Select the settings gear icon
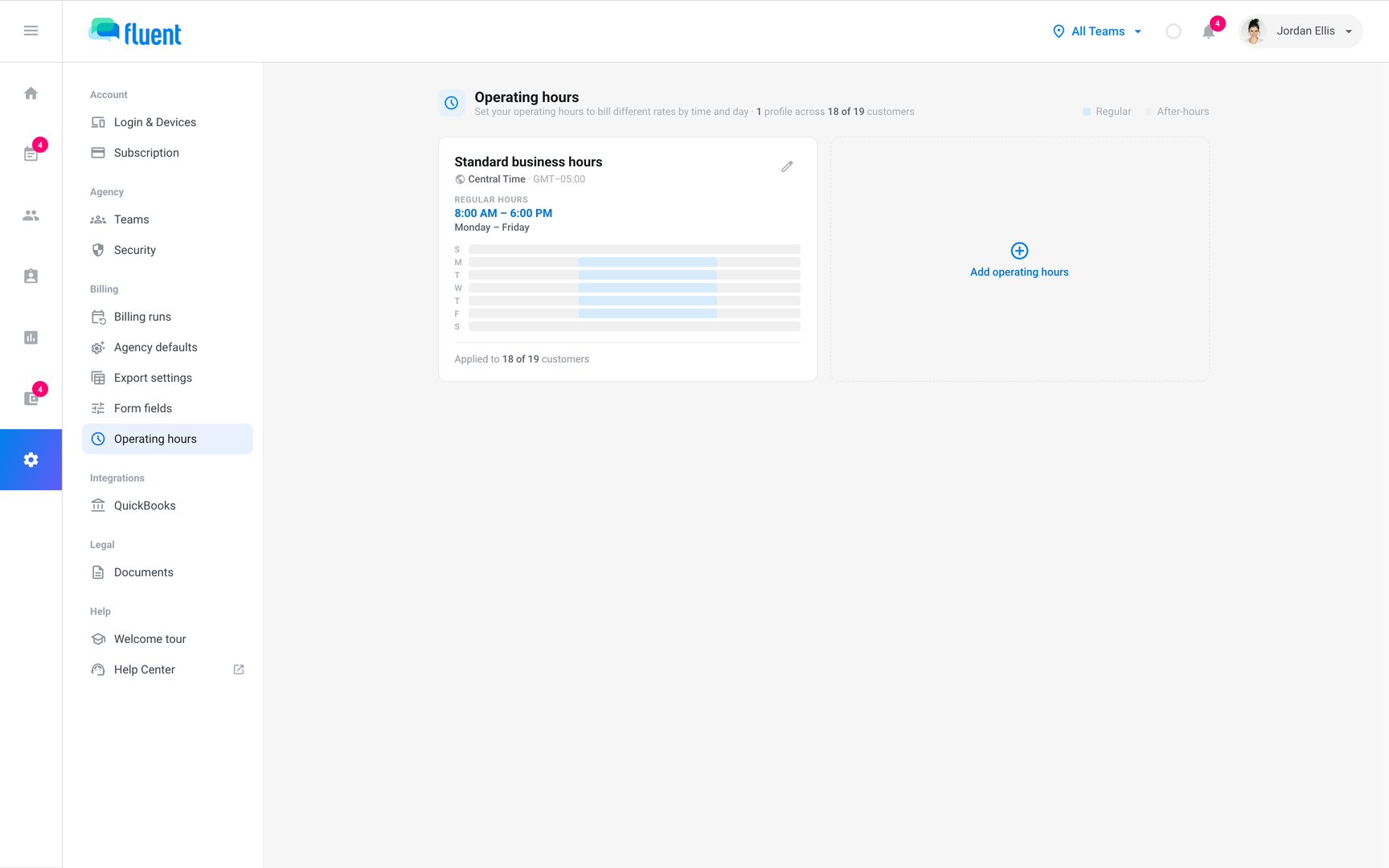This screenshot has width=1389, height=868. tap(31, 460)
